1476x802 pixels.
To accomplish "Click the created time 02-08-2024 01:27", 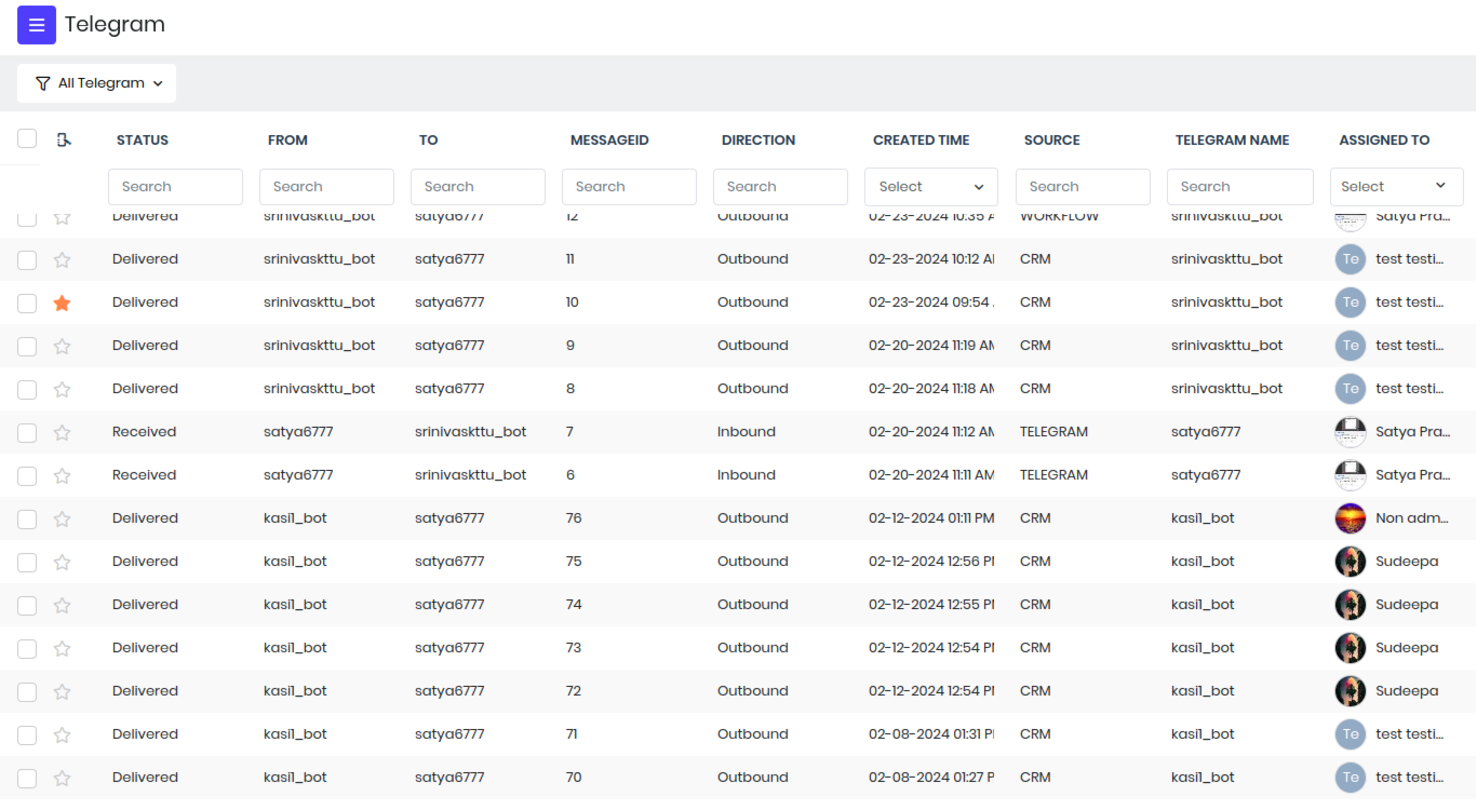I will (931, 777).
